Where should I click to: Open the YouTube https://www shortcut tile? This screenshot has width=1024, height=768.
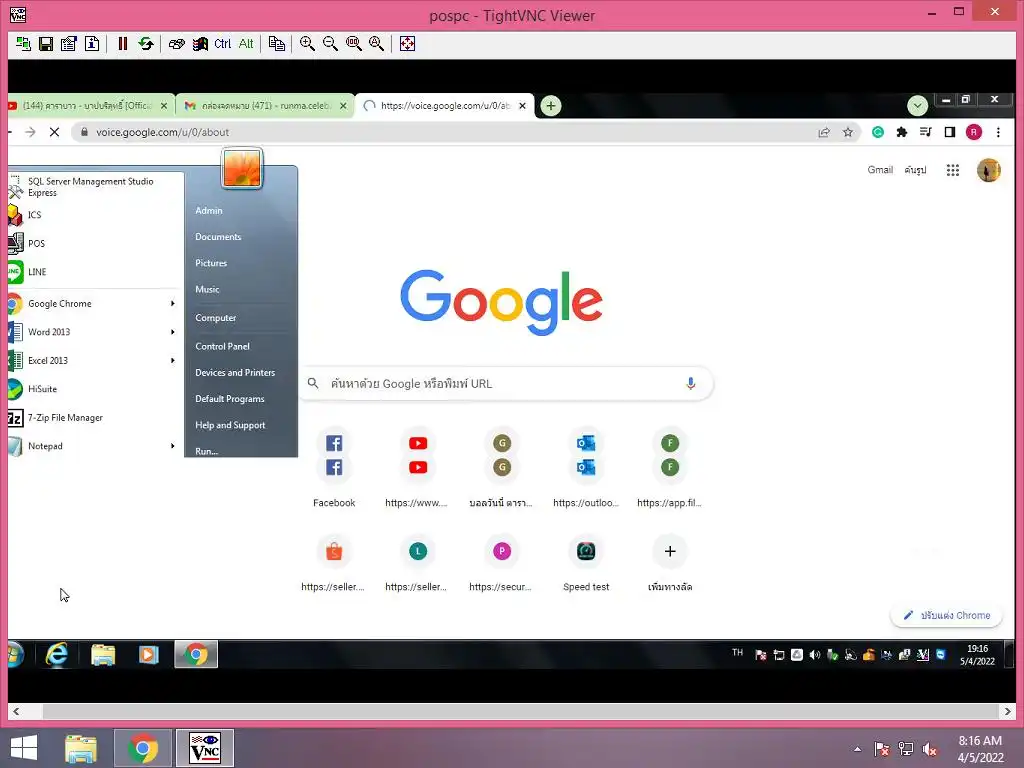click(x=418, y=468)
